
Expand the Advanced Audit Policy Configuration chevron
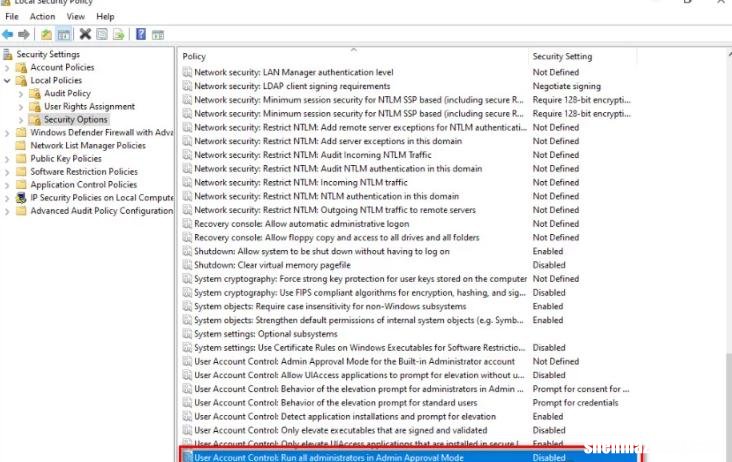pos(7,211)
